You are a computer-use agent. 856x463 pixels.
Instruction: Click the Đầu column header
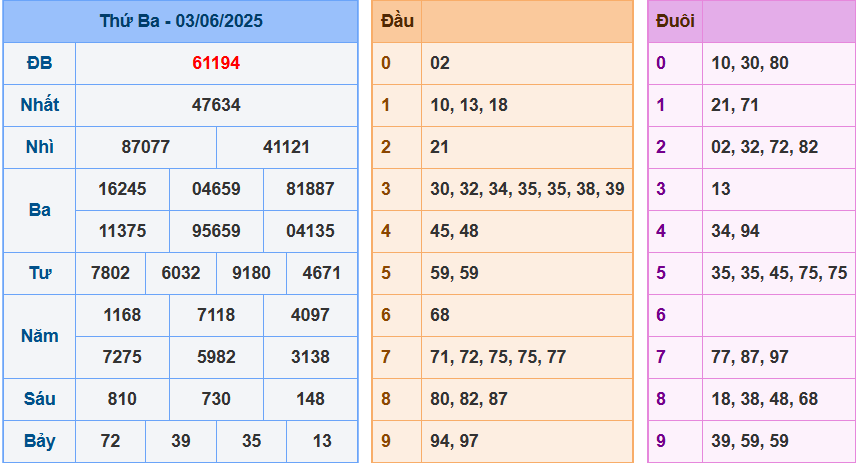coord(397,21)
